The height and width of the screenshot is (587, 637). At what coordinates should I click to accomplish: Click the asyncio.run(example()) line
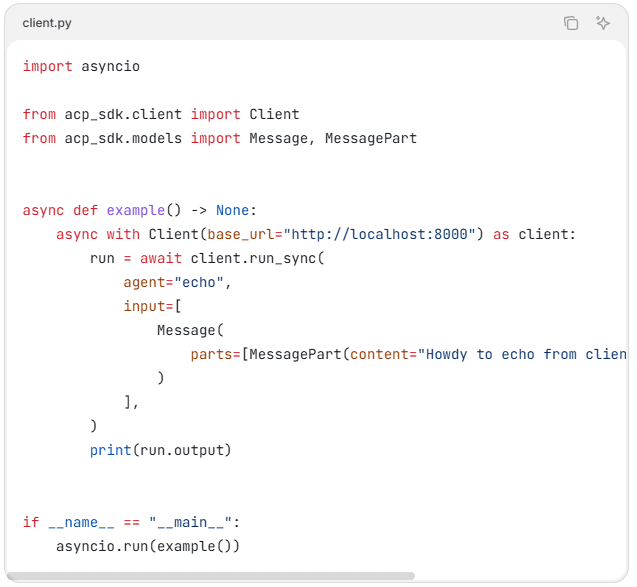click(x=148, y=546)
